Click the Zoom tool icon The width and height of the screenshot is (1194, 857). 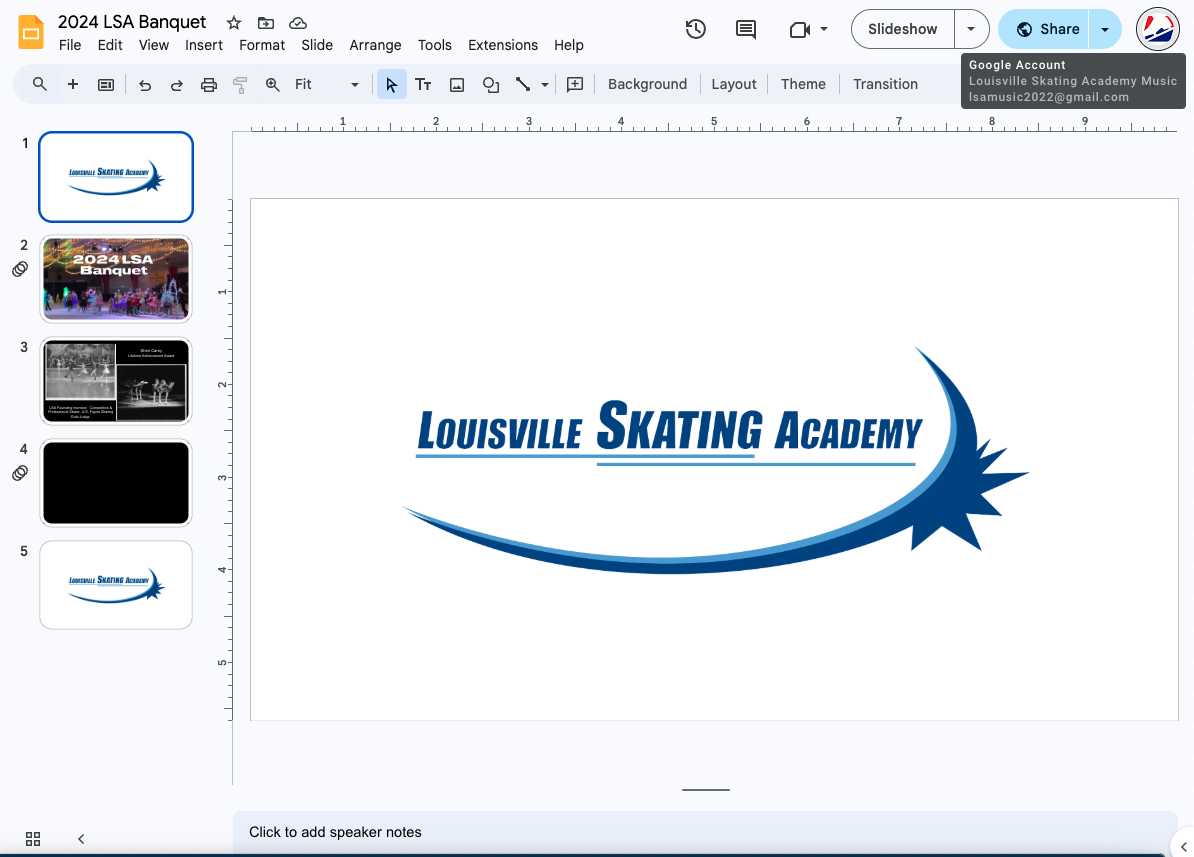[x=272, y=85]
